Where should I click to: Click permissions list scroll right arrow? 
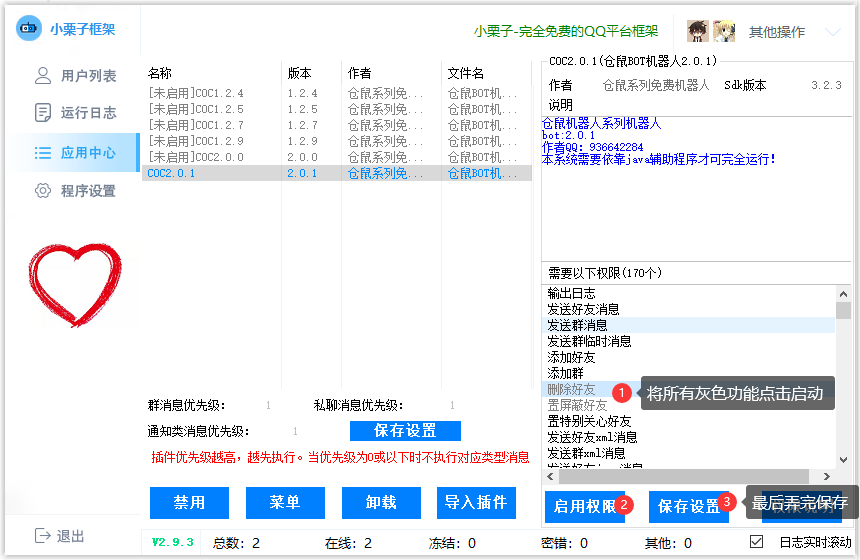(x=827, y=476)
